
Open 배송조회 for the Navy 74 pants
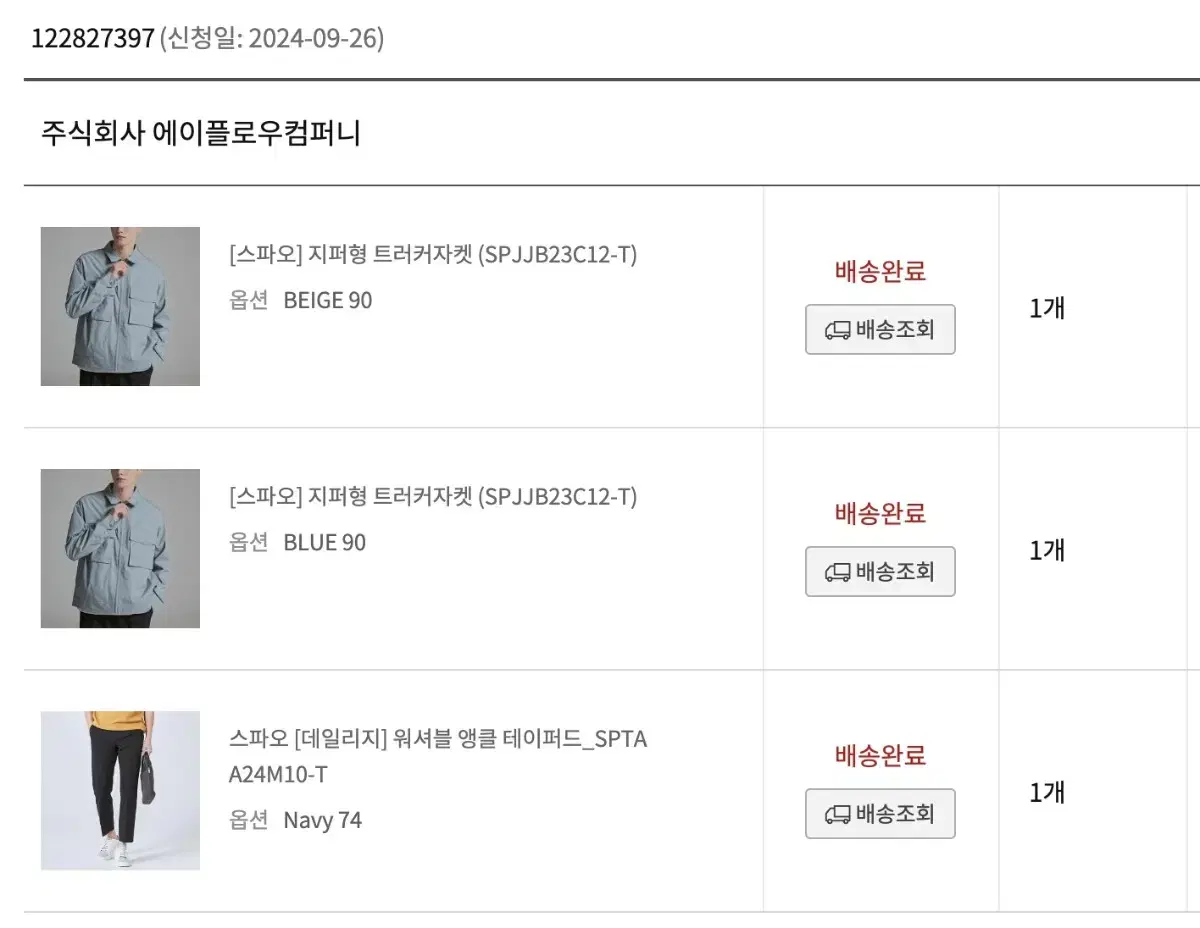[x=880, y=814]
